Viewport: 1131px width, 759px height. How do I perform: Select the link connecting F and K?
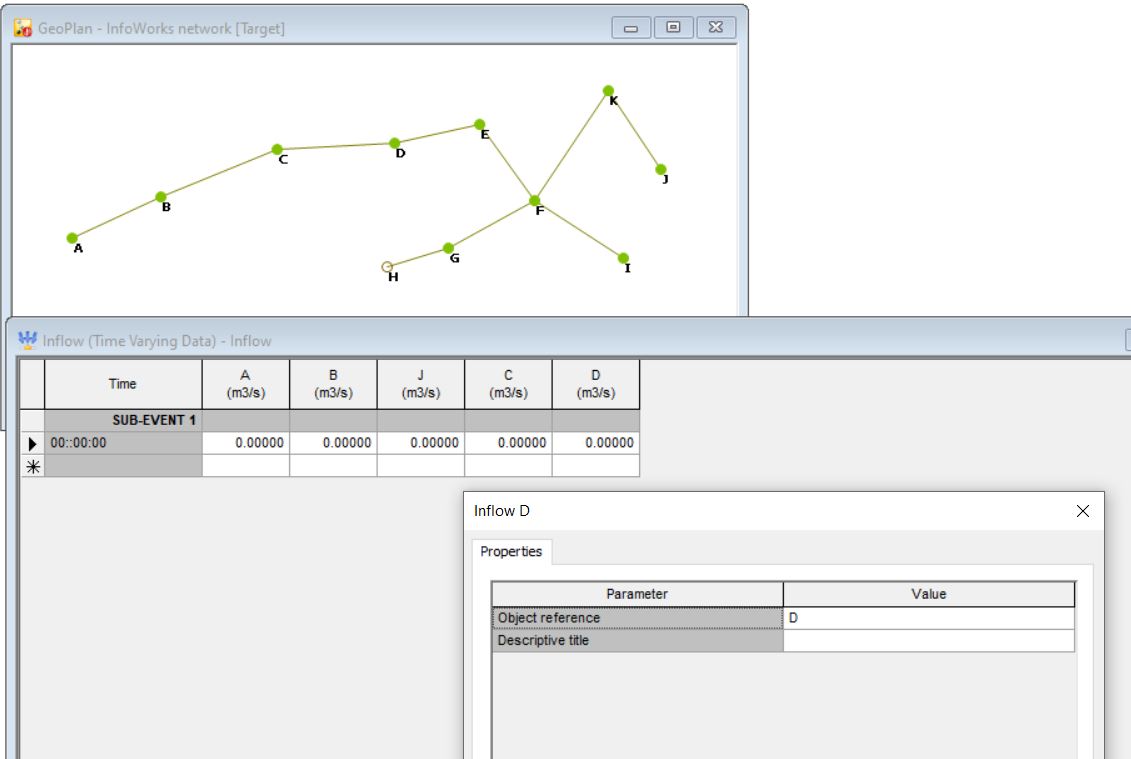[570, 145]
